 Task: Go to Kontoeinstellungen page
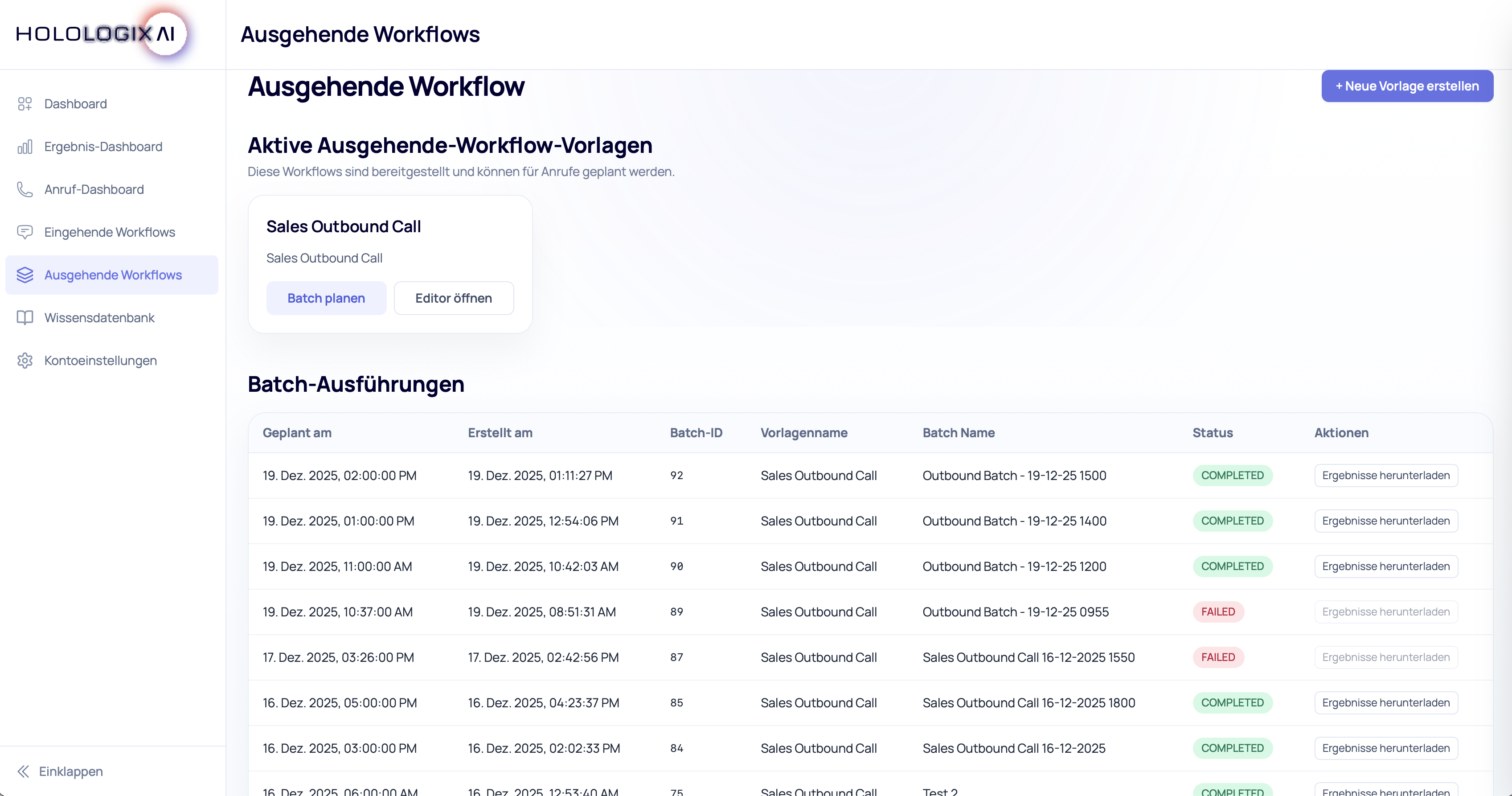click(100, 361)
